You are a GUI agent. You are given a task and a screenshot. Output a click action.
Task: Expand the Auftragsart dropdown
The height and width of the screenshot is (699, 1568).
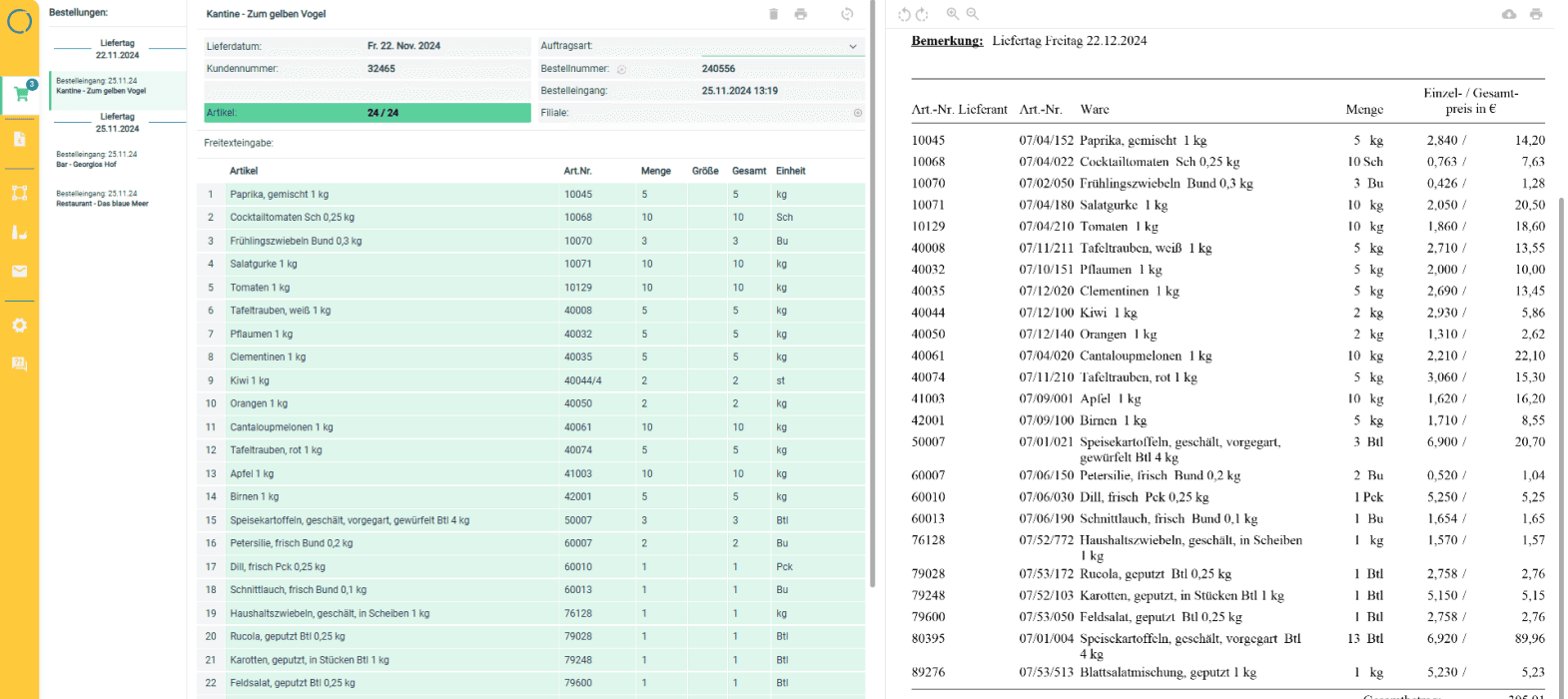tap(853, 46)
